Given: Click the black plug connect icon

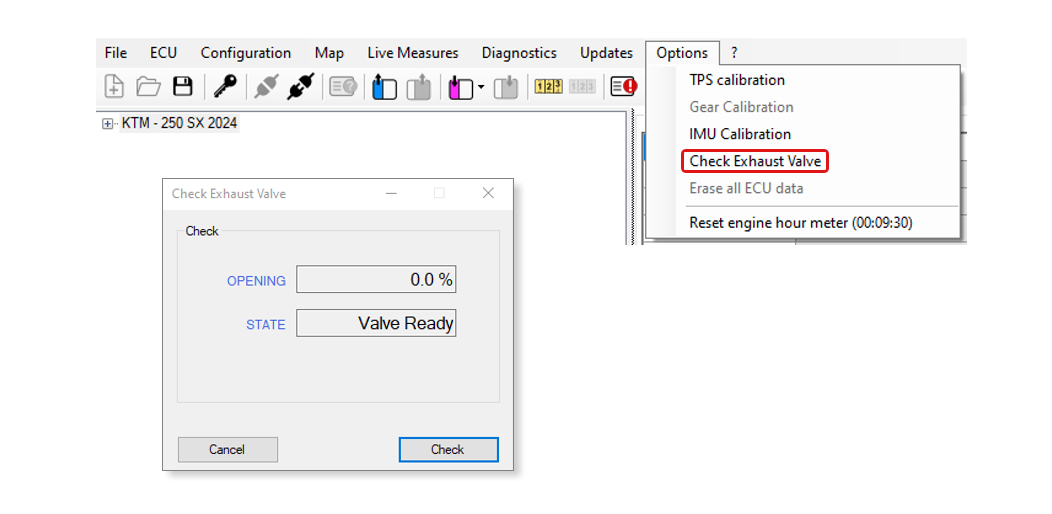Looking at the screenshot, I should coord(299,87).
